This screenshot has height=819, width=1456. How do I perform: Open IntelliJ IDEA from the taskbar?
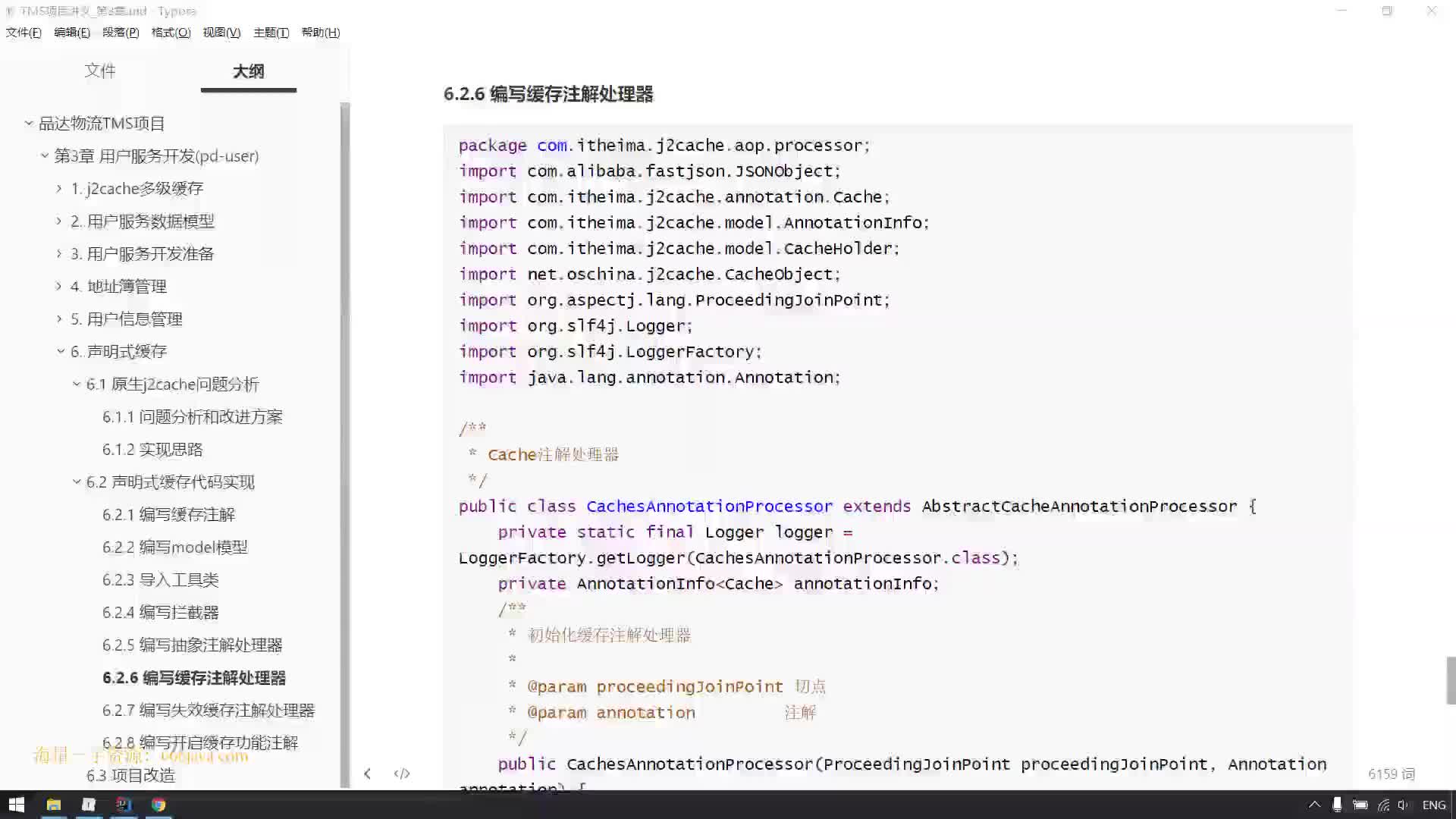124,805
